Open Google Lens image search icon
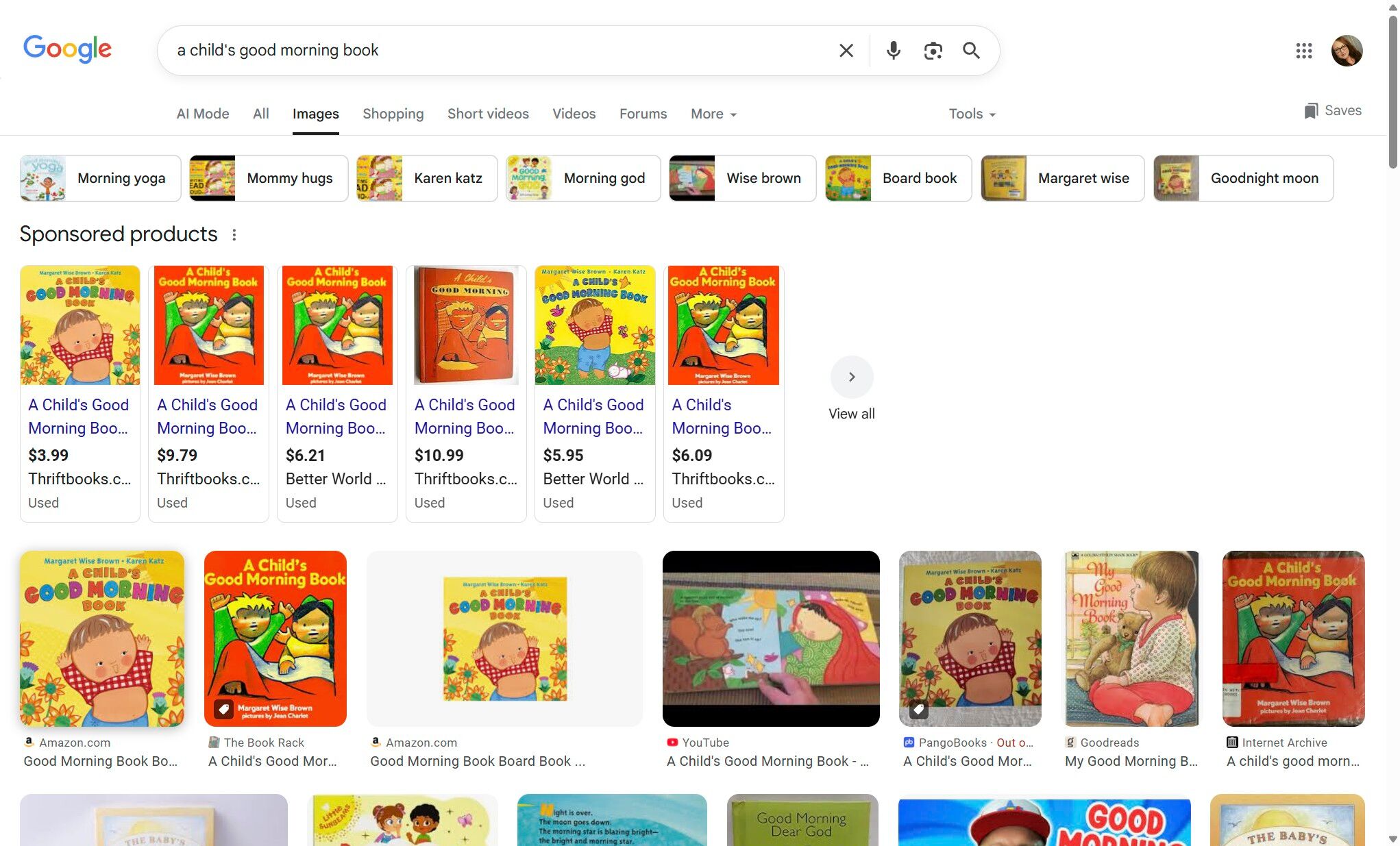This screenshot has height=846, width=1400. (933, 51)
